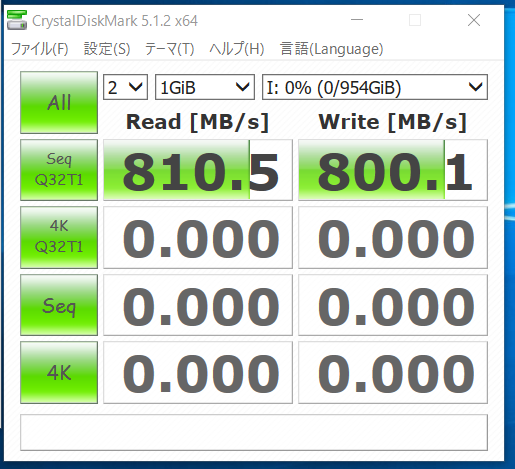The height and width of the screenshot is (469, 515).
Task: Open the テーマ(T) menu
Action: [x=169, y=49]
